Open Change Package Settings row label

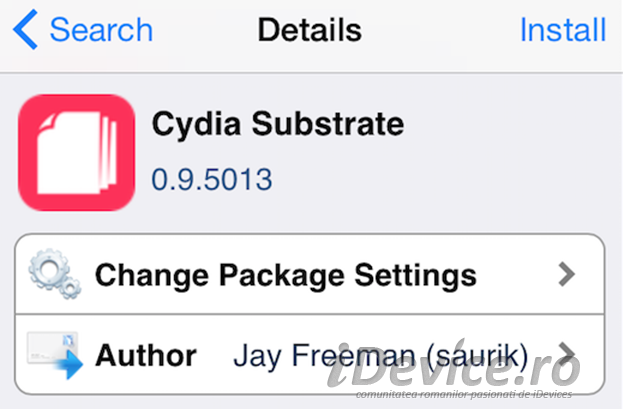(286, 275)
